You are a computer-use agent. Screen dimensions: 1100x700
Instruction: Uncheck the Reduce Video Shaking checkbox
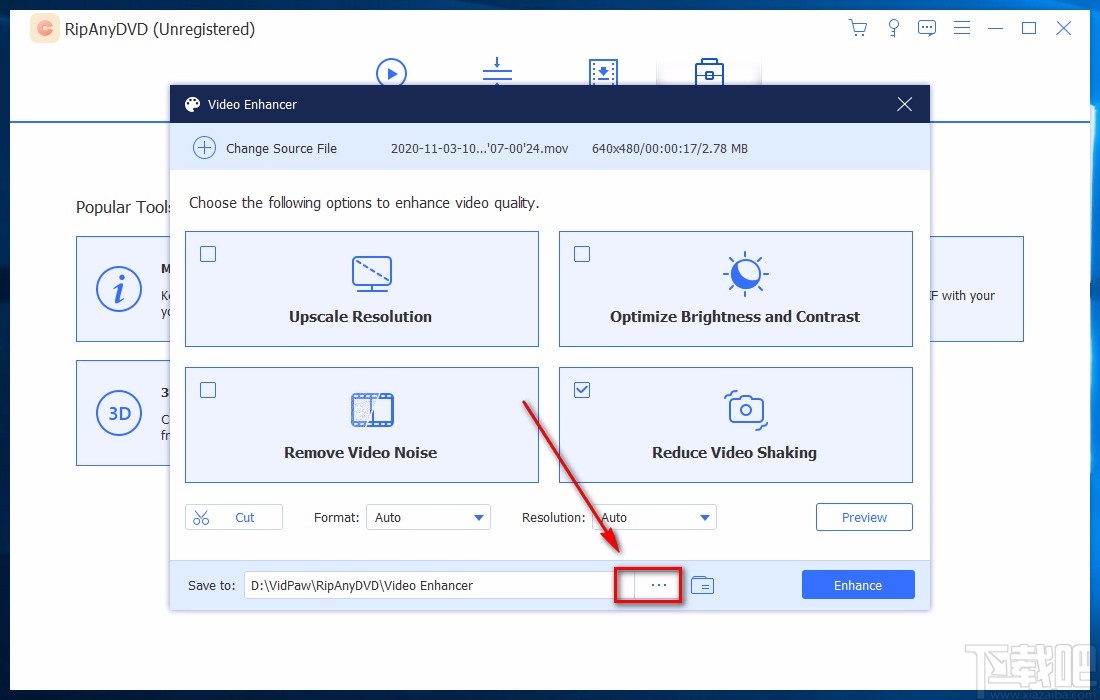(x=582, y=390)
